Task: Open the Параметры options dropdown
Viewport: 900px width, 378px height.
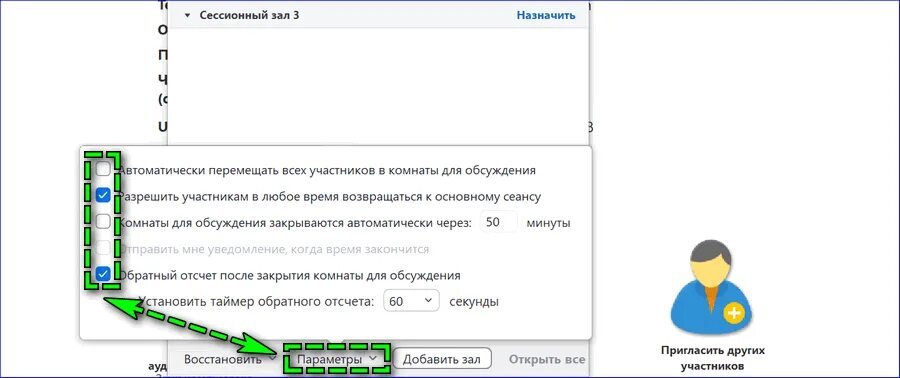Action: [x=337, y=359]
